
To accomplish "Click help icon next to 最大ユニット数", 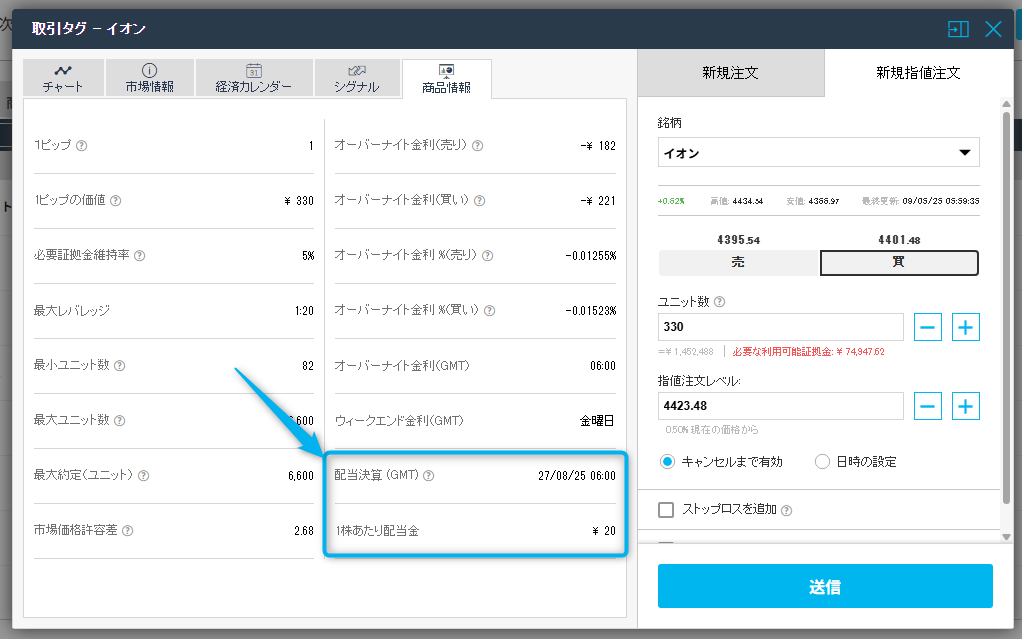I will (x=119, y=421).
